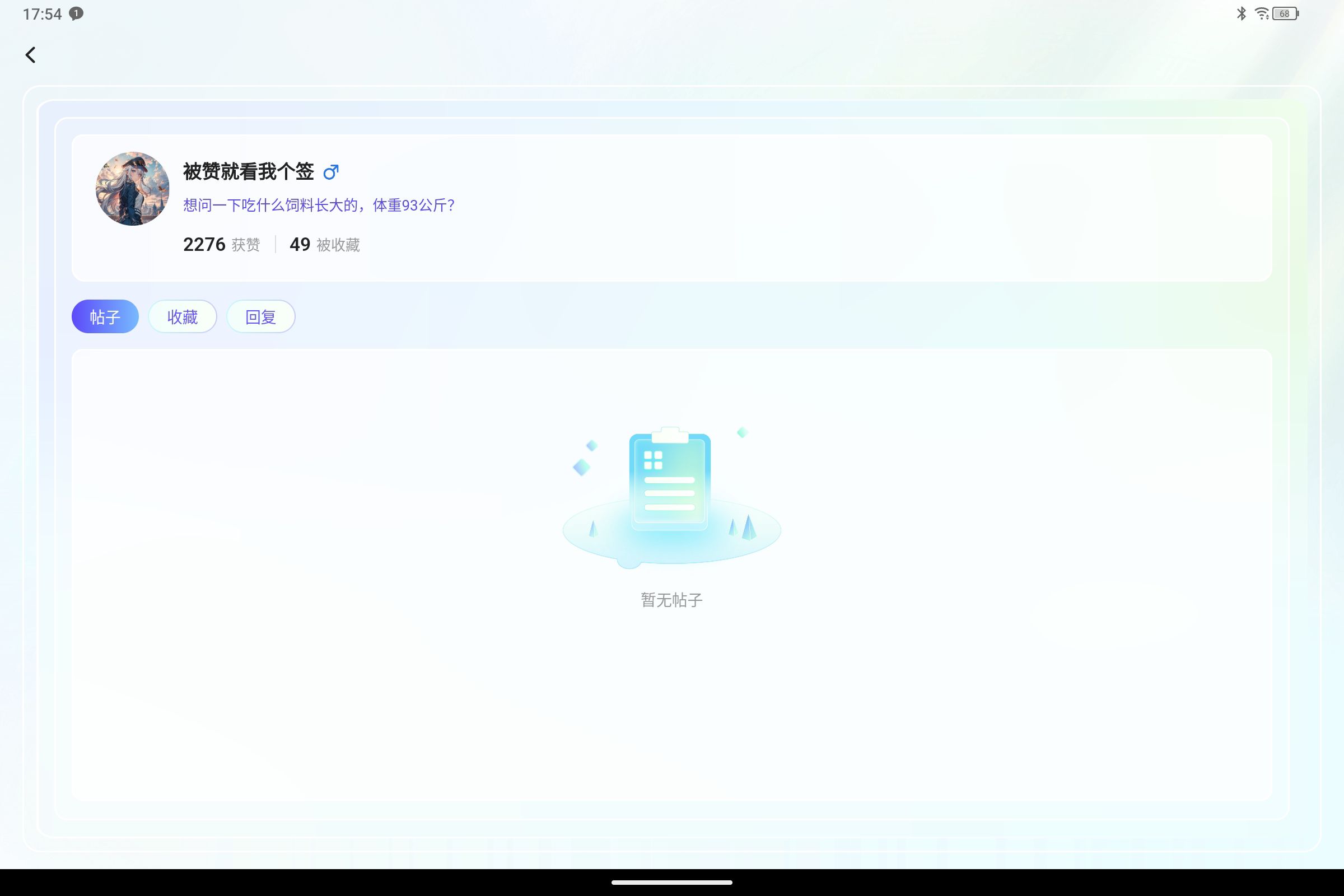Tap the male gender symbol icon
The height and width of the screenshot is (896, 1344).
point(331,172)
